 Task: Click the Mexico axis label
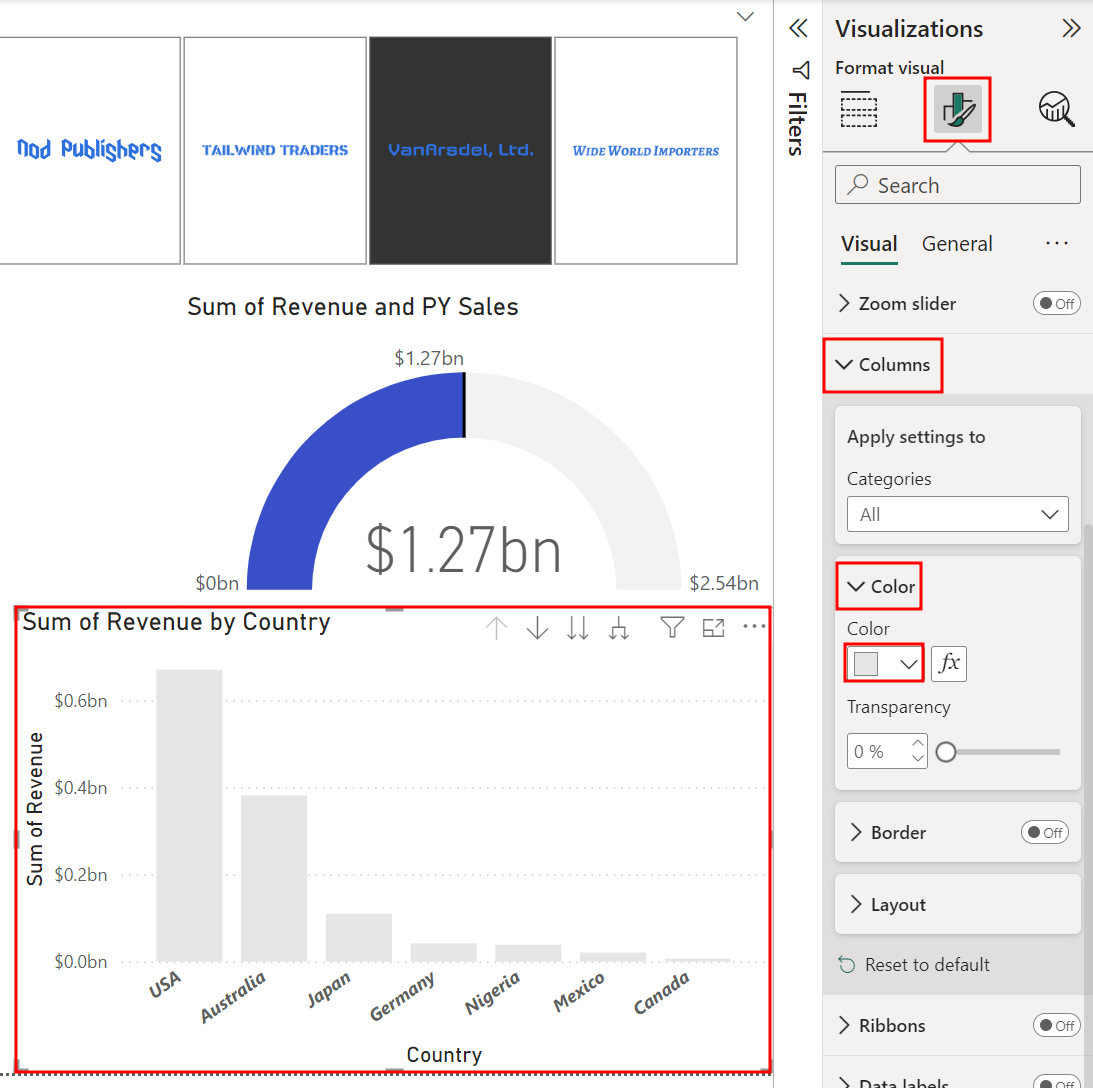pyautogui.click(x=579, y=992)
